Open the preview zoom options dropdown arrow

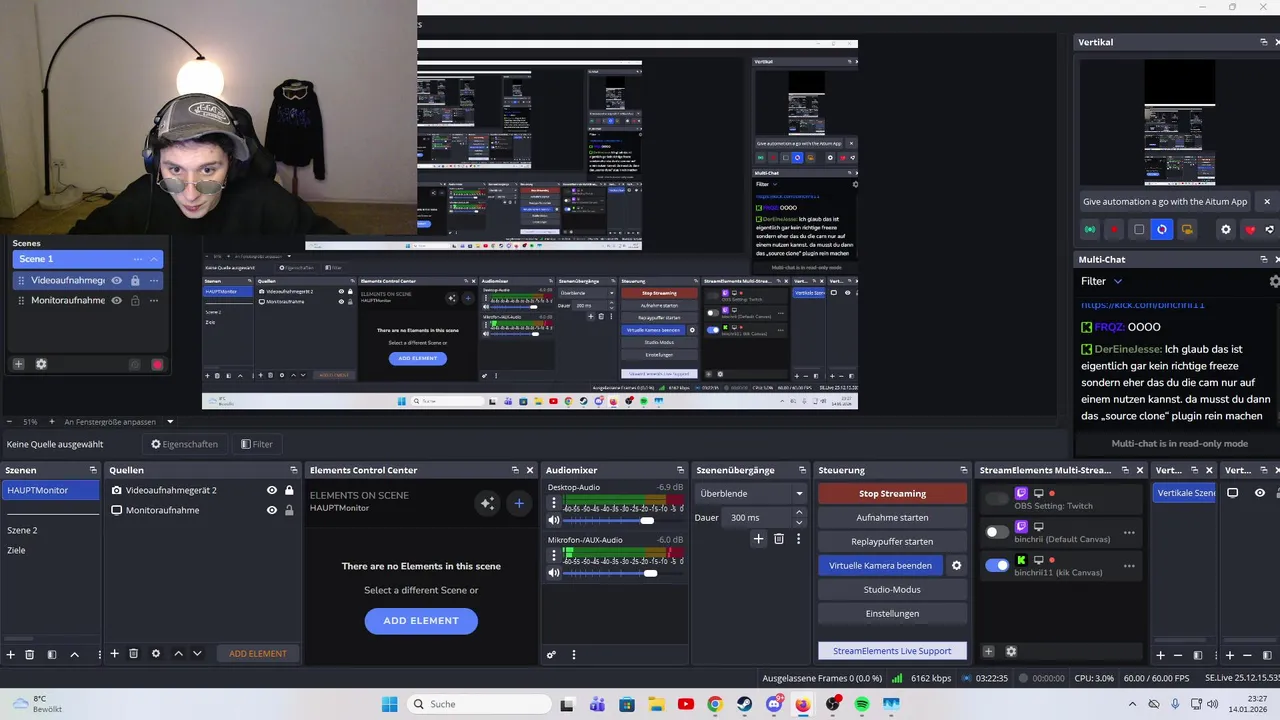pos(170,422)
